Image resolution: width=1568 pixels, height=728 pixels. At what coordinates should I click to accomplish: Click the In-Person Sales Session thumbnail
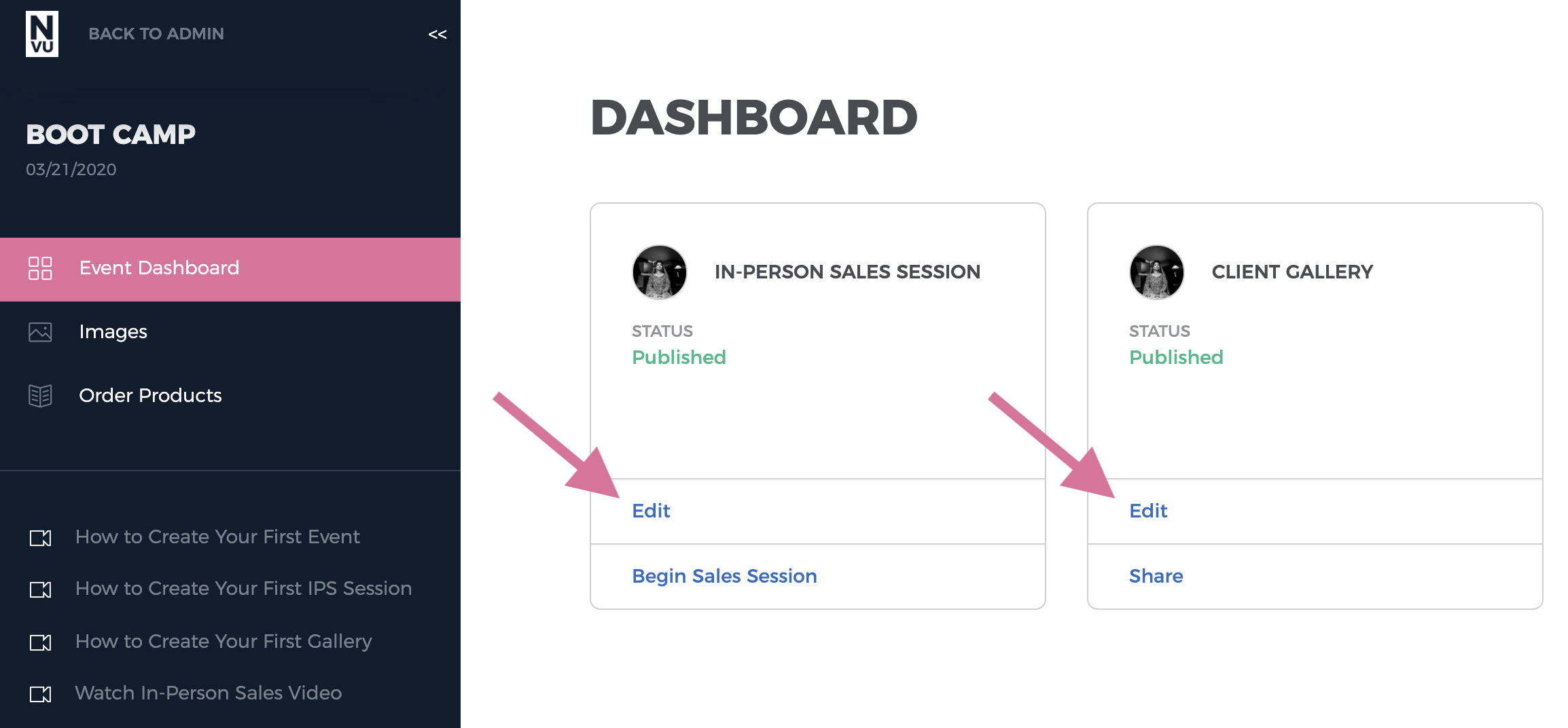[660, 272]
